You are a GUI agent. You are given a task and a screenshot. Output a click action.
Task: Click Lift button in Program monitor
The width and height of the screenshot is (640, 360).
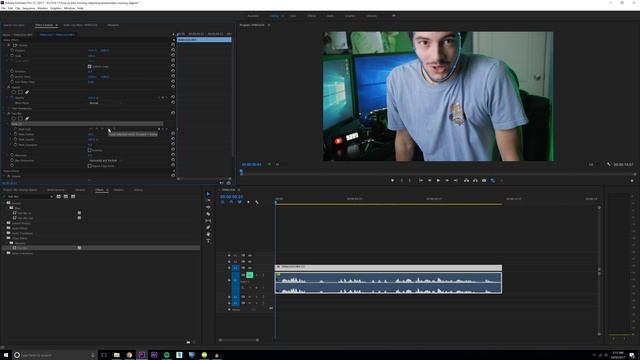(466, 180)
